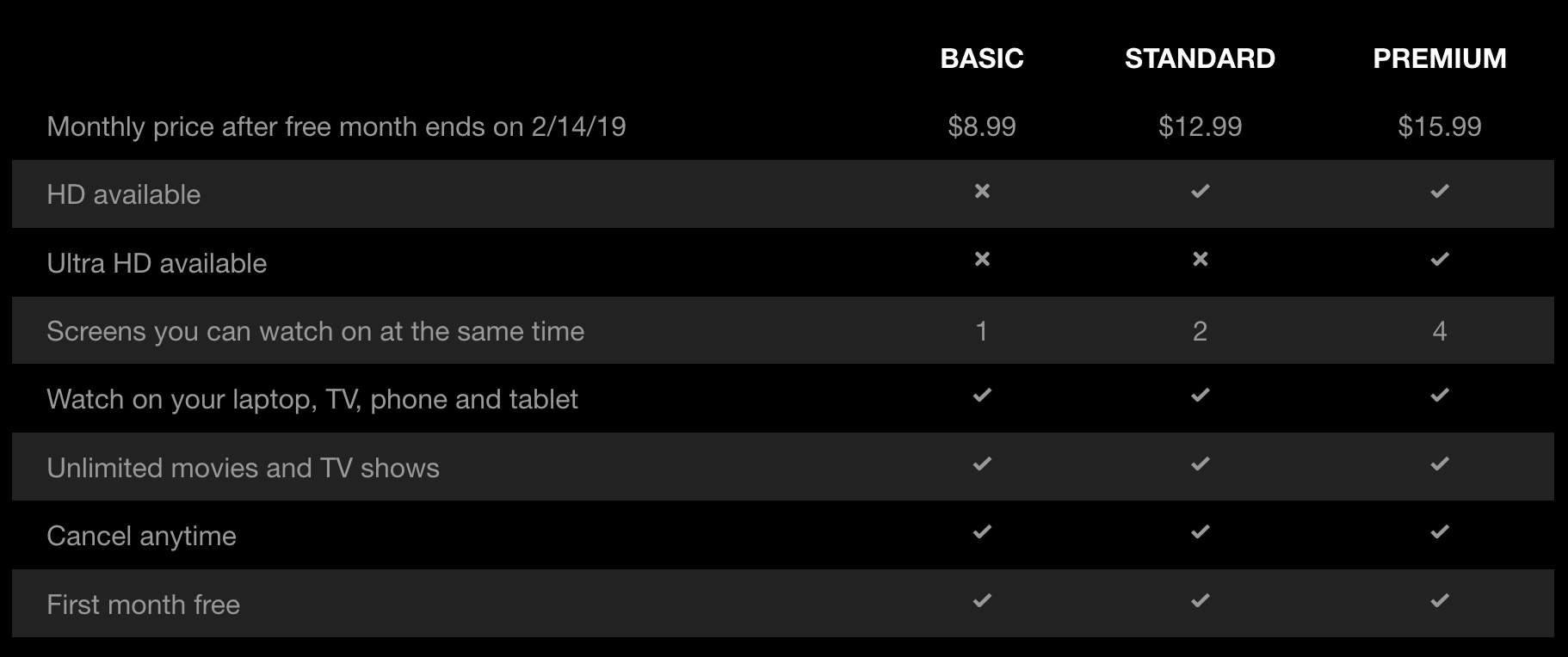Image resolution: width=1568 pixels, height=657 pixels.
Task: Click the $12.99 Standard monthly price
Action: 1200,126
